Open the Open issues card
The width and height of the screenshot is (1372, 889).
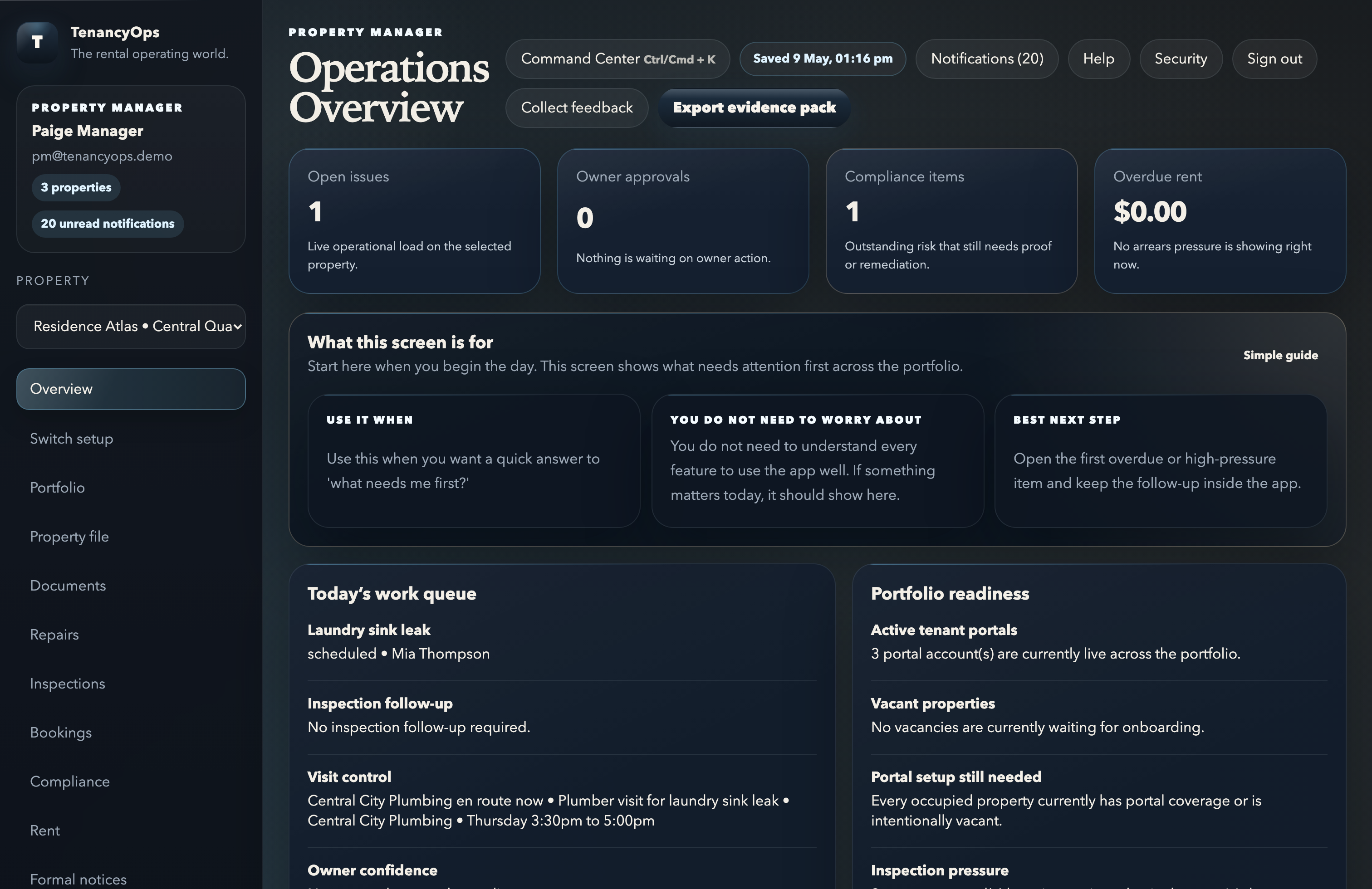point(415,221)
